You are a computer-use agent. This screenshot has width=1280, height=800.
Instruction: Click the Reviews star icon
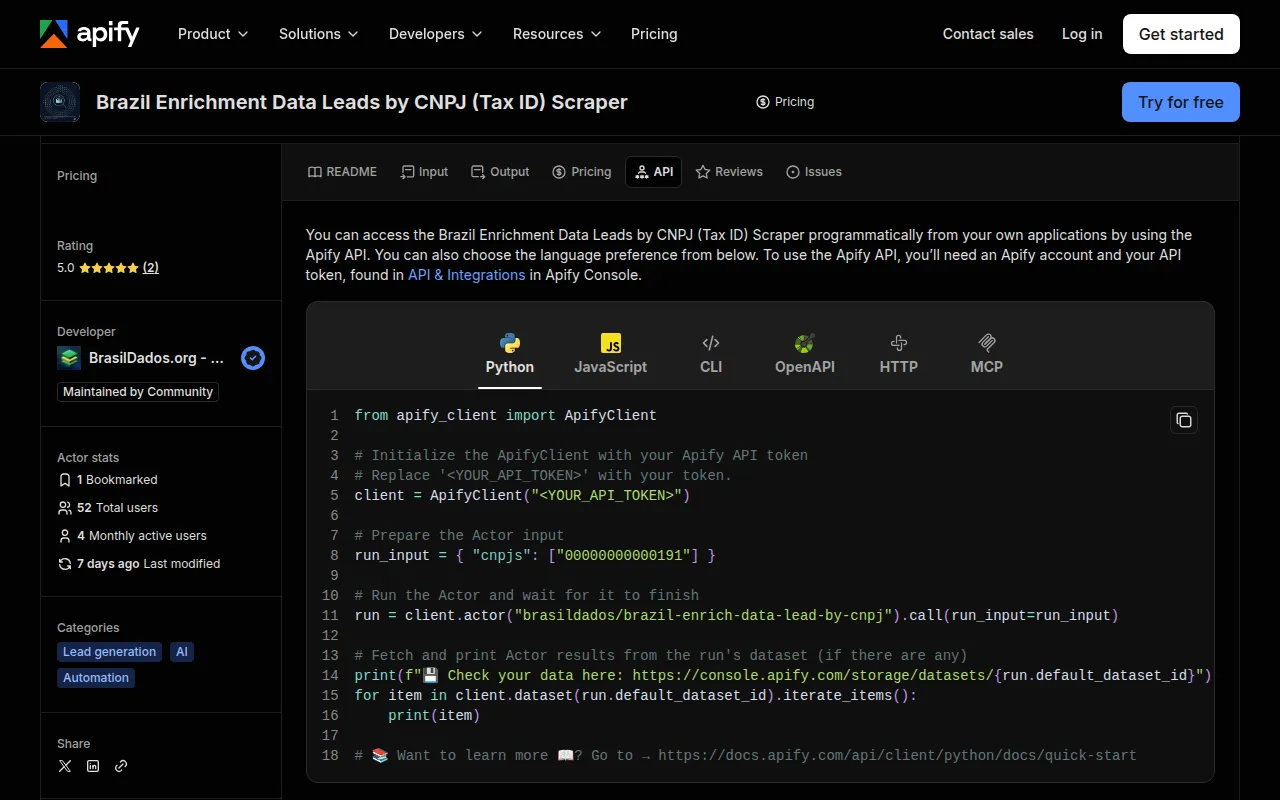tap(703, 172)
